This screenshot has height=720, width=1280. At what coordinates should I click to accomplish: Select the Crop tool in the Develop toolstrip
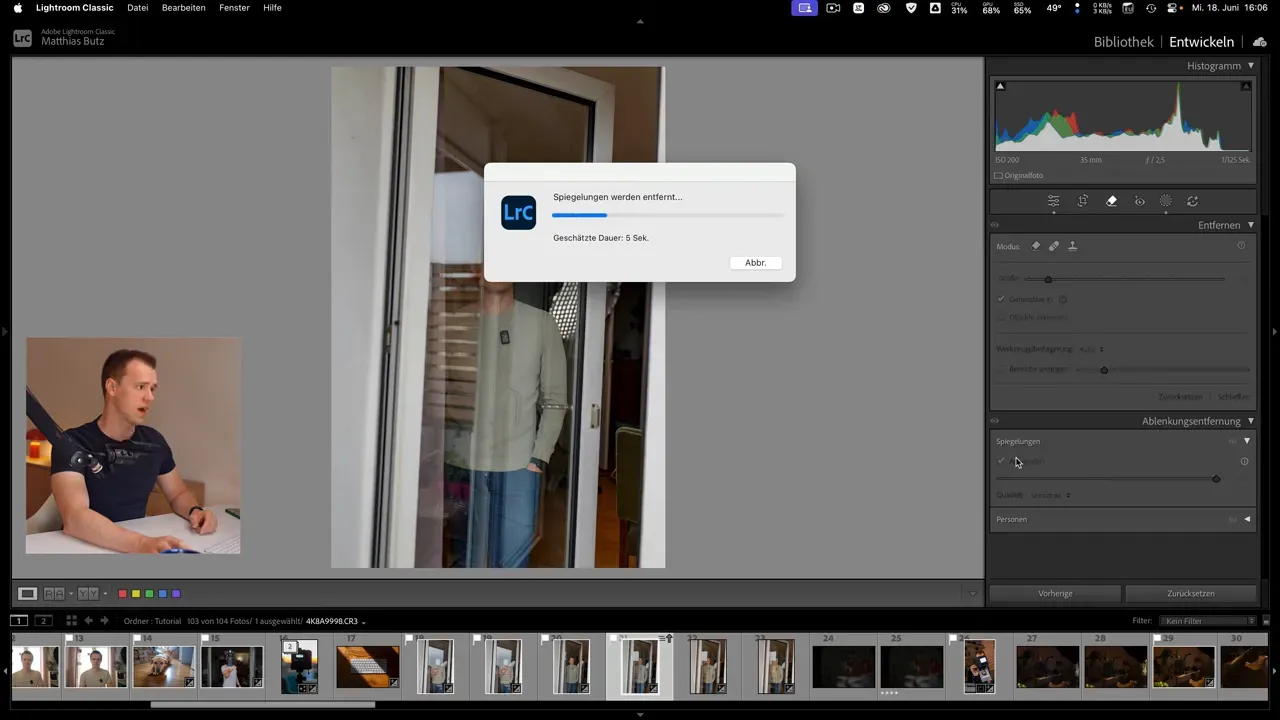coord(1082,201)
